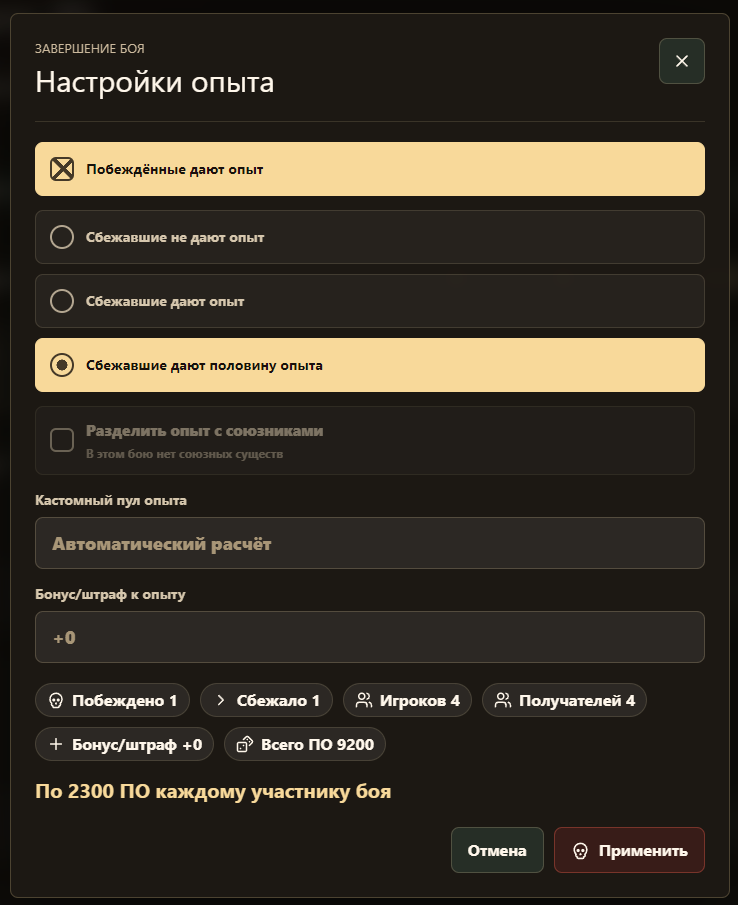Click people icon in Получателей 4 chip
This screenshot has height=905, width=738.
[503, 701]
